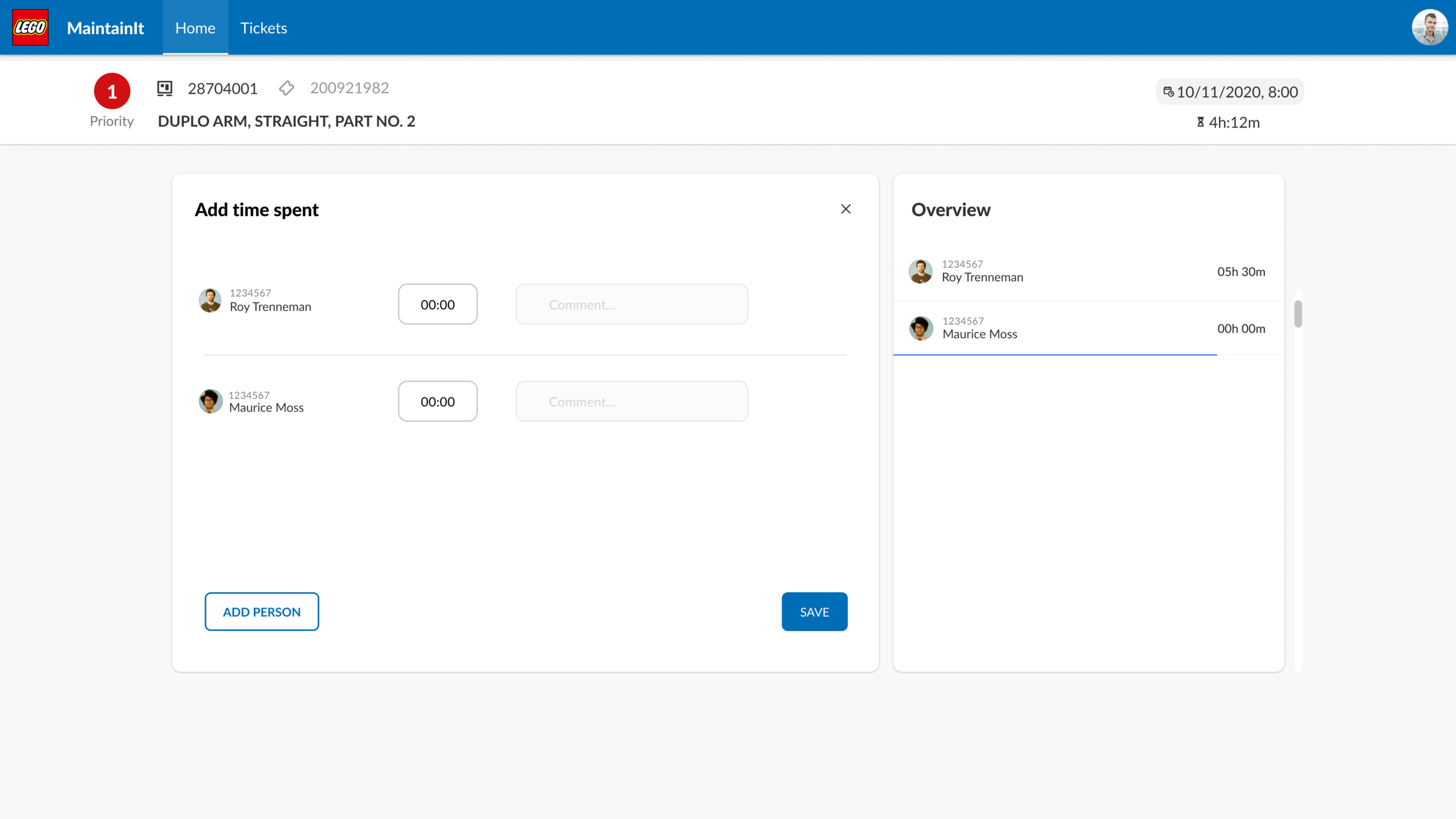This screenshot has width=1456, height=819.
Task: Click the Add time spent heading
Action: (257, 210)
